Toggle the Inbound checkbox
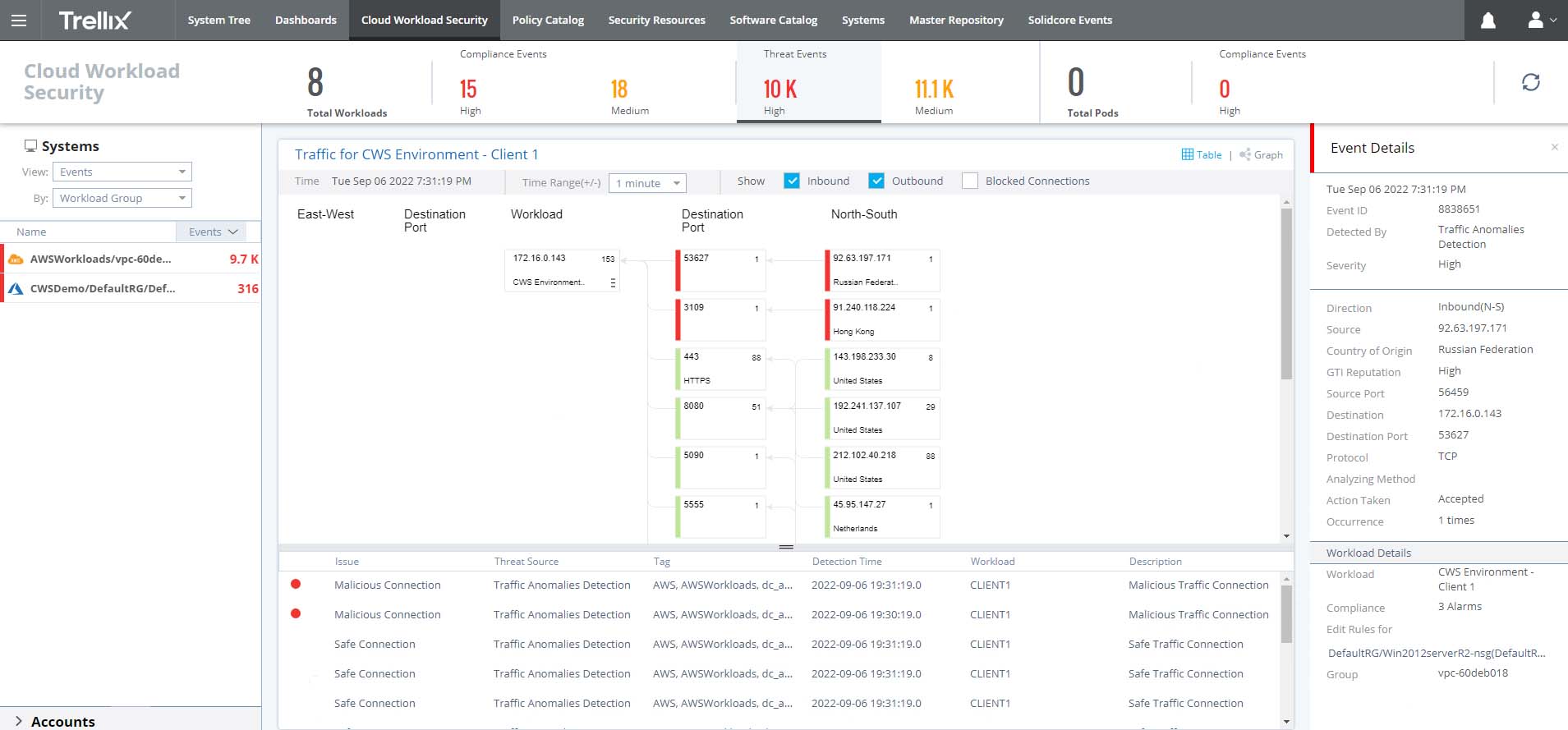The height and width of the screenshot is (730, 1568). click(x=792, y=181)
